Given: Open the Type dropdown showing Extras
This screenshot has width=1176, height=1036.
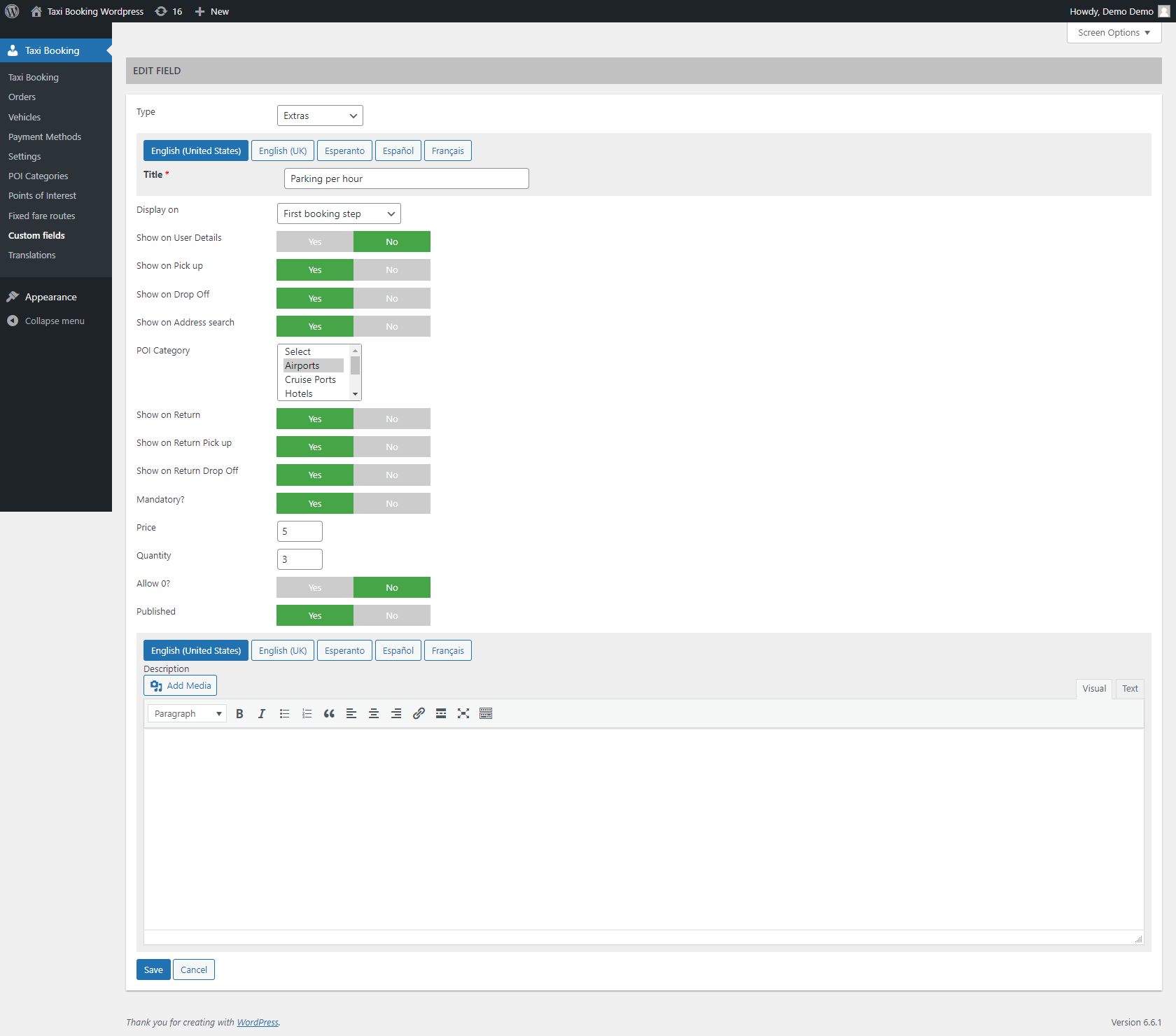Looking at the screenshot, I should coord(320,115).
